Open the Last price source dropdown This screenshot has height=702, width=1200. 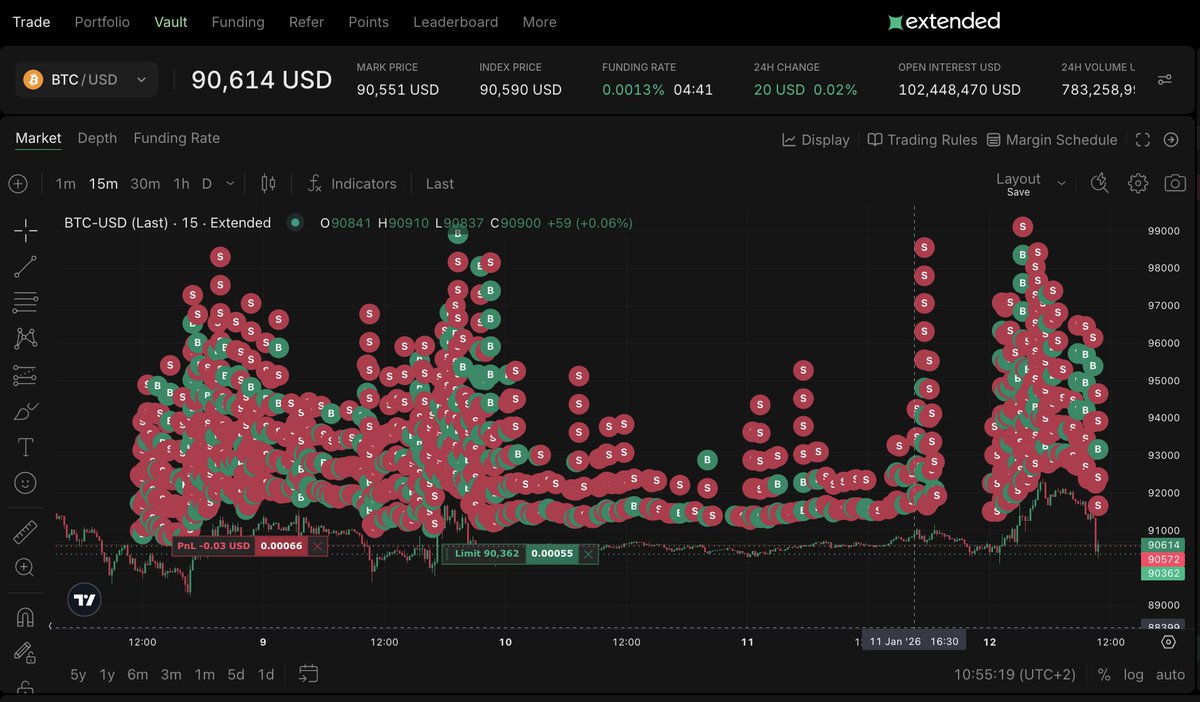tap(440, 183)
